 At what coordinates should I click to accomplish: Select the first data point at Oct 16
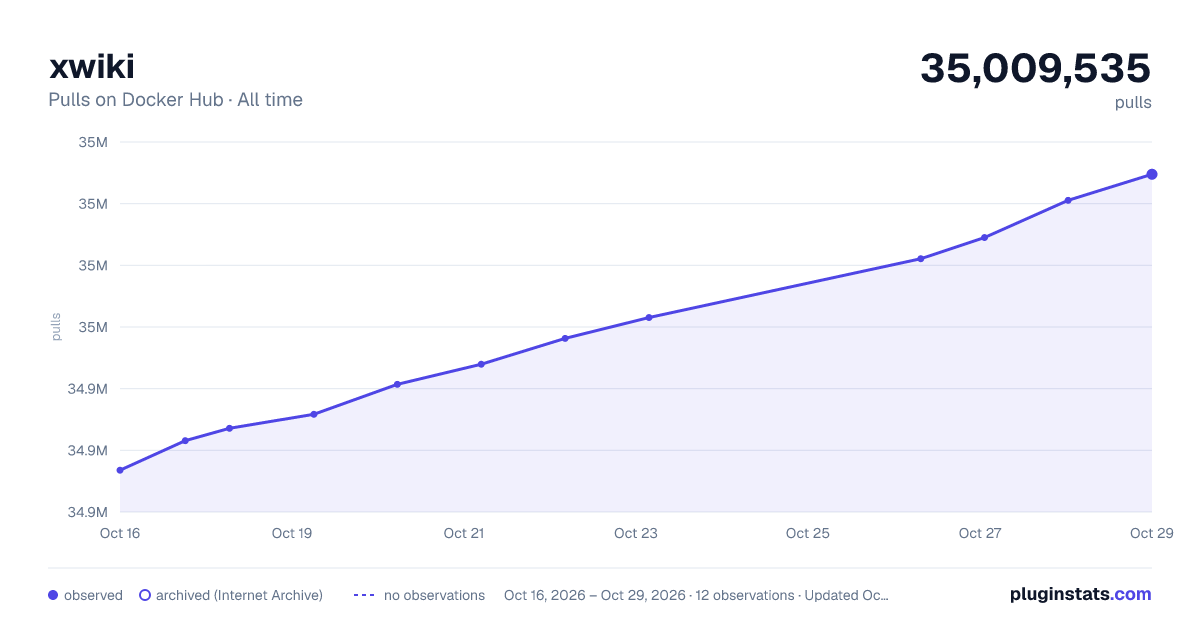(120, 470)
